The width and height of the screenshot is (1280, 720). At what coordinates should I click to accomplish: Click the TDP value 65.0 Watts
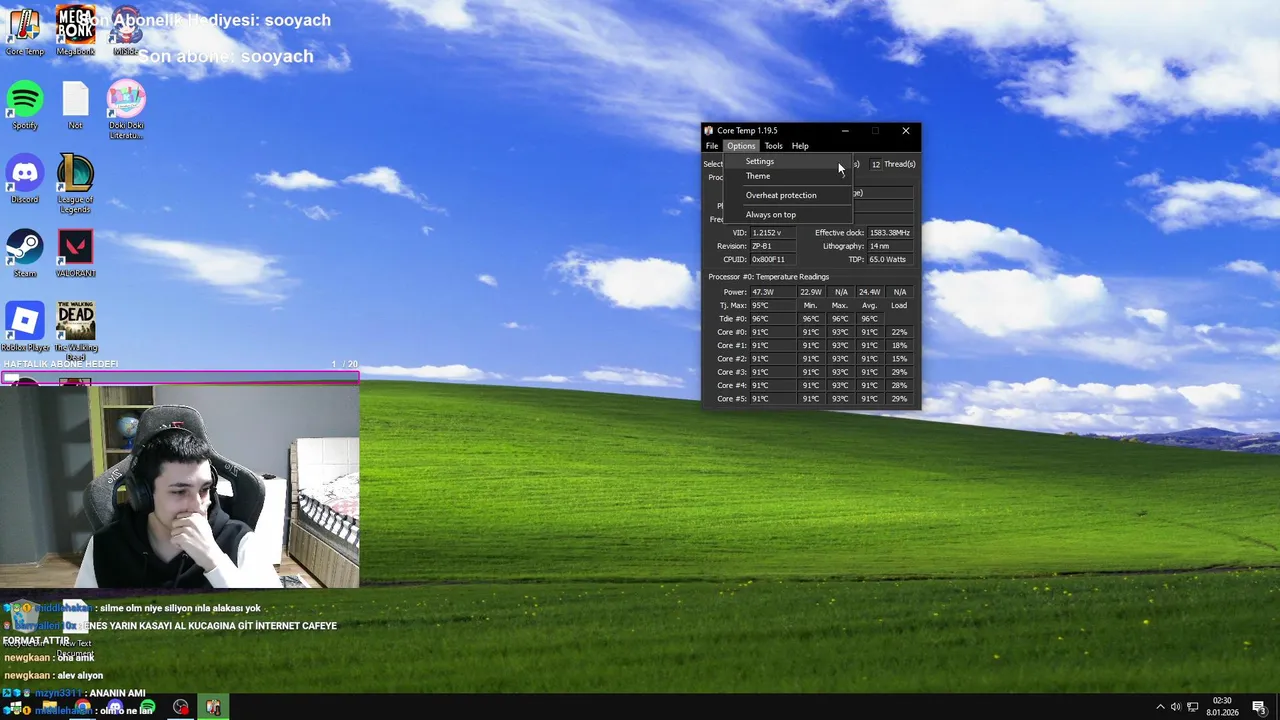pyautogui.click(x=889, y=259)
